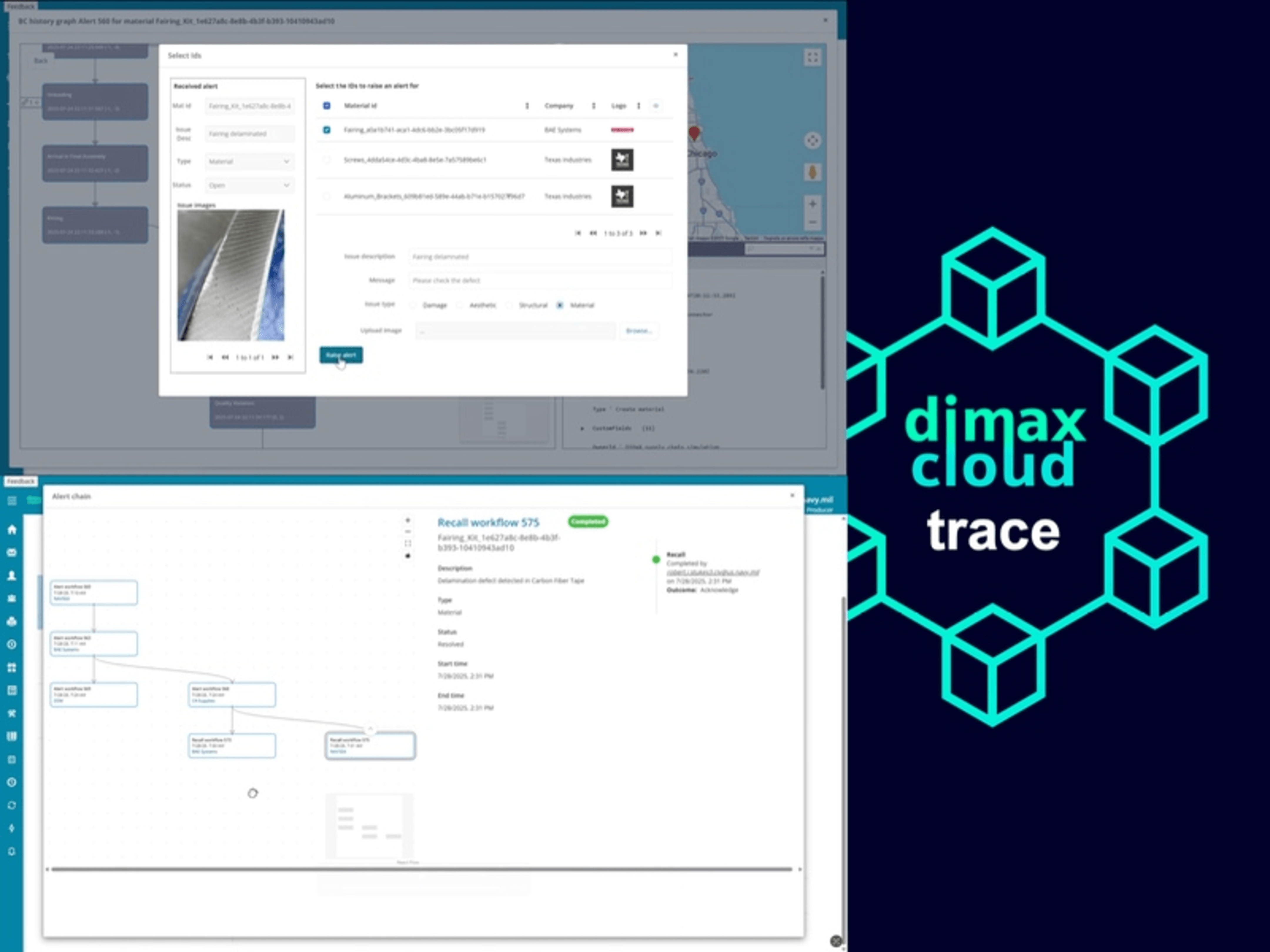The width and height of the screenshot is (1270, 952).
Task: Click the Alert chain graph minimap
Action: pyautogui.click(x=370, y=826)
